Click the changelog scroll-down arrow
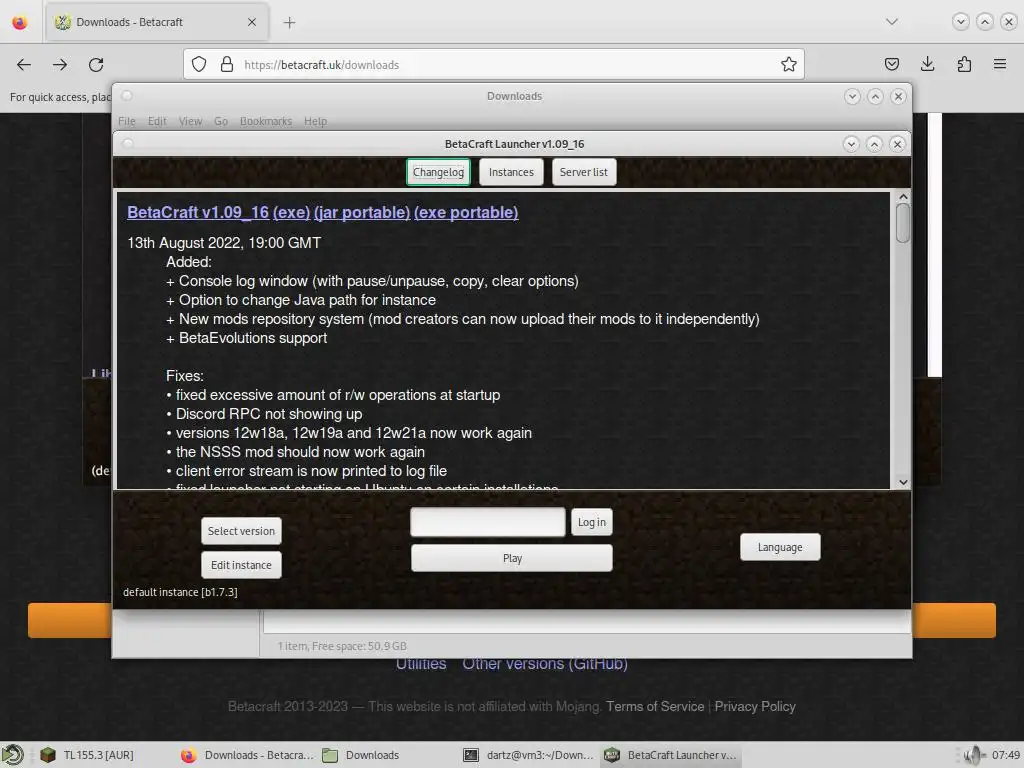1024x768 pixels. (903, 483)
